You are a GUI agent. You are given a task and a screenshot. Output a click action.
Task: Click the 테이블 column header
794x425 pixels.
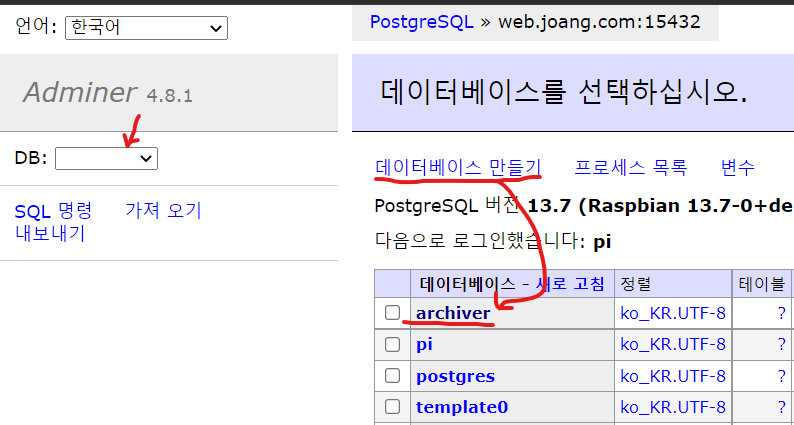click(x=762, y=285)
